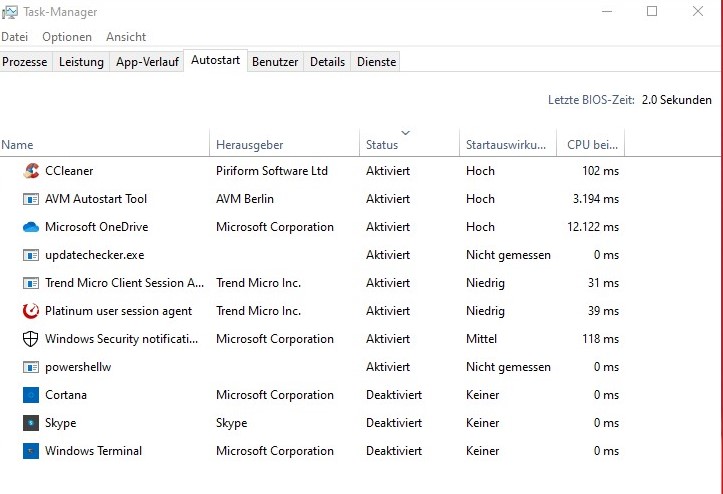Viewport: 723px width, 494px height.
Task: Open the Datei menu
Action: (15, 37)
